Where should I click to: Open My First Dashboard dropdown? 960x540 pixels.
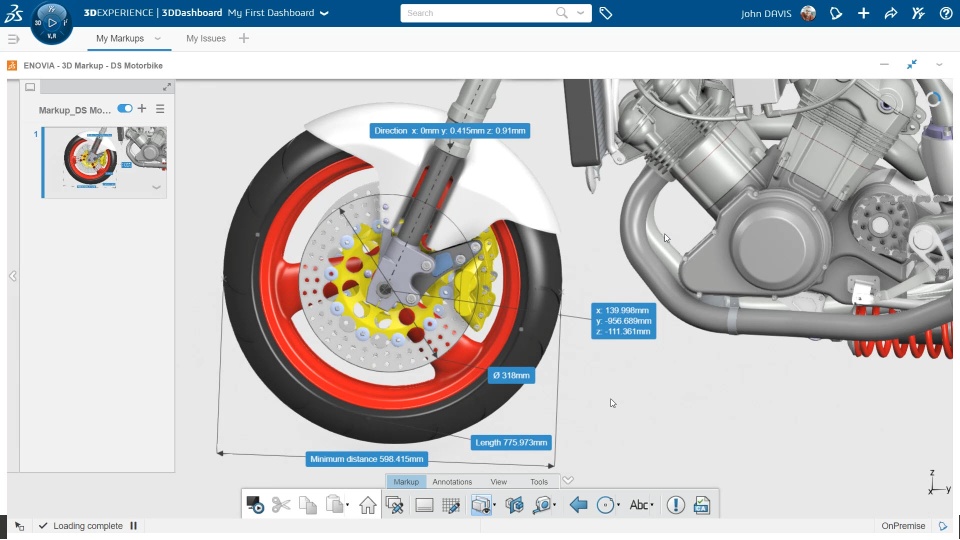324,13
